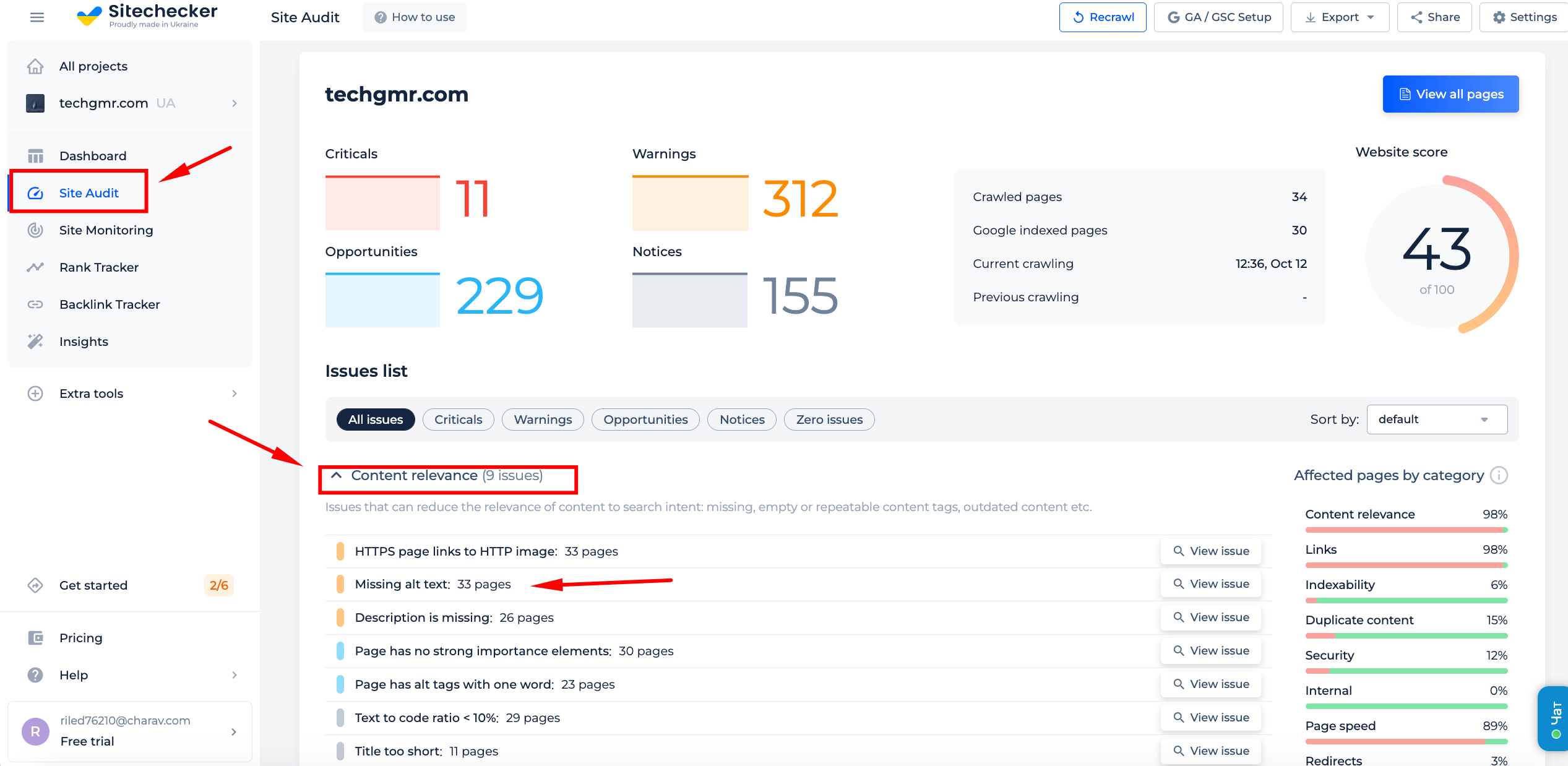Open Site Monitoring in the sidebar
The image size is (1568, 766).
(106, 230)
